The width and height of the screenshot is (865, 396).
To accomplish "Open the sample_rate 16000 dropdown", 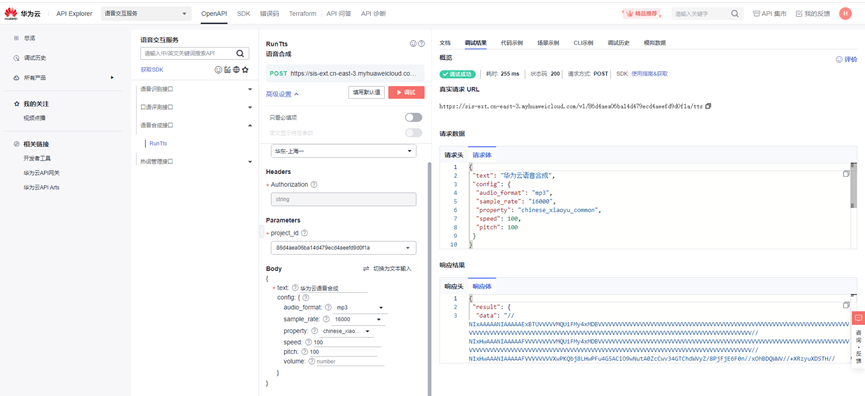I will [x=359, y=319].
